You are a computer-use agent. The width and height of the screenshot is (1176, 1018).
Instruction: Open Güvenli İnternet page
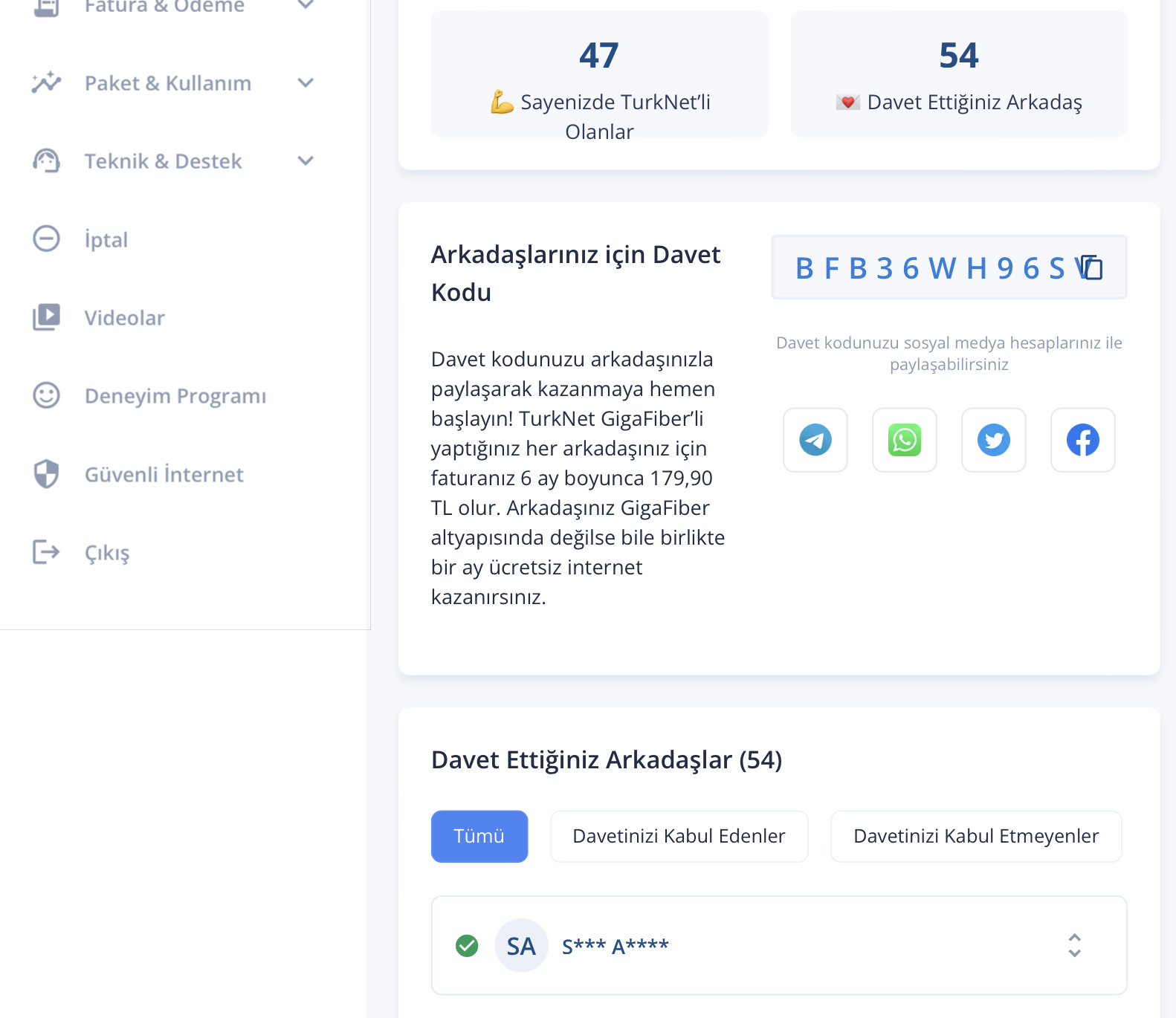pos(164,474)
